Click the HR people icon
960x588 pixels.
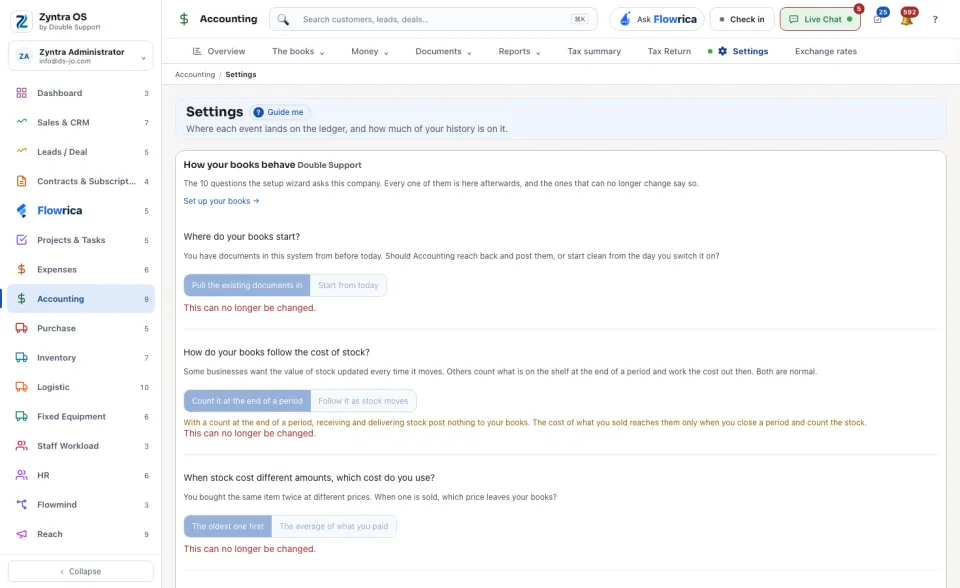pyautogui.click(x=21, y=475)
